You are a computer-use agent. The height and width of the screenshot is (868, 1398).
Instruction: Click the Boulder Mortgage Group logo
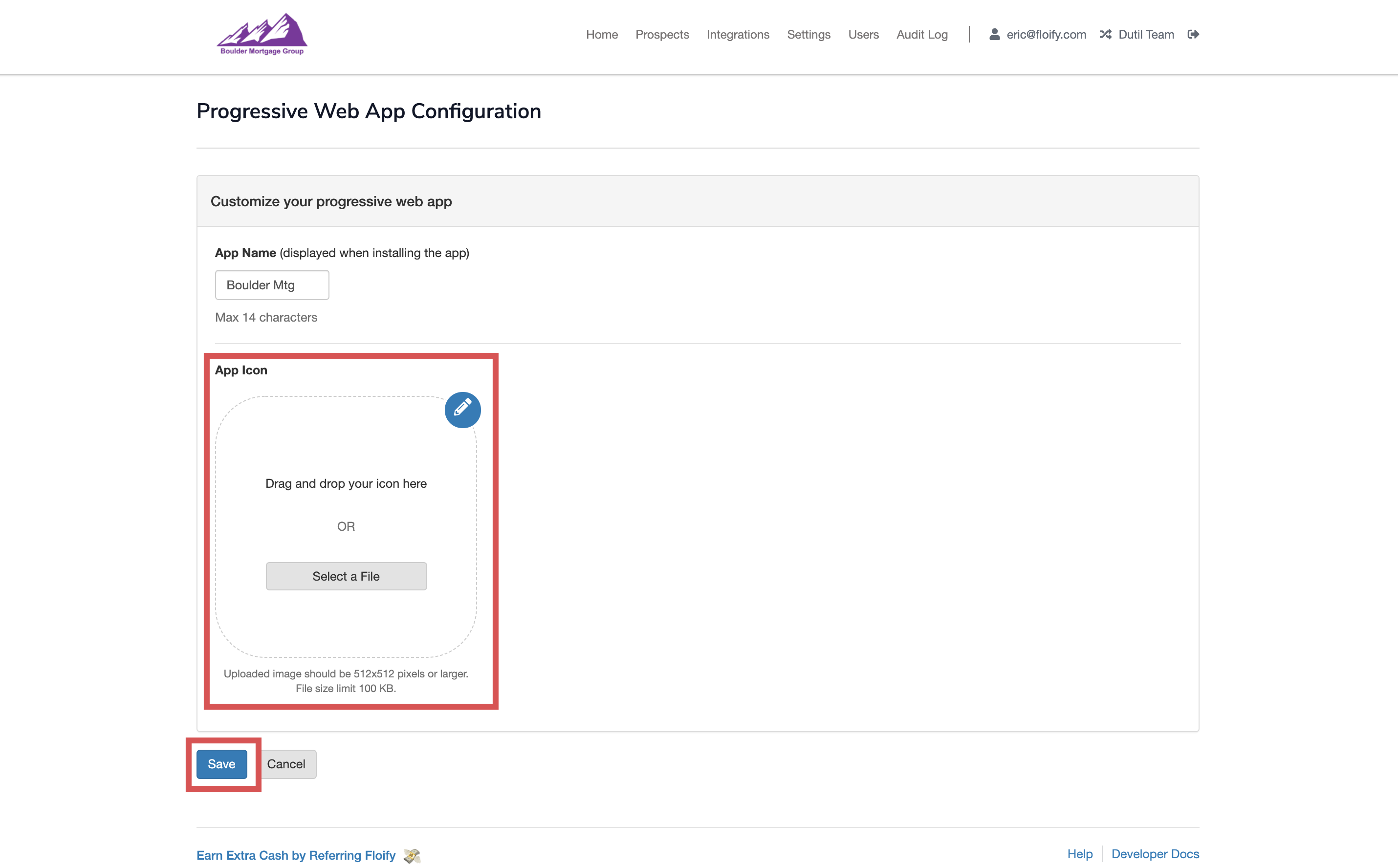coord(262,34)
